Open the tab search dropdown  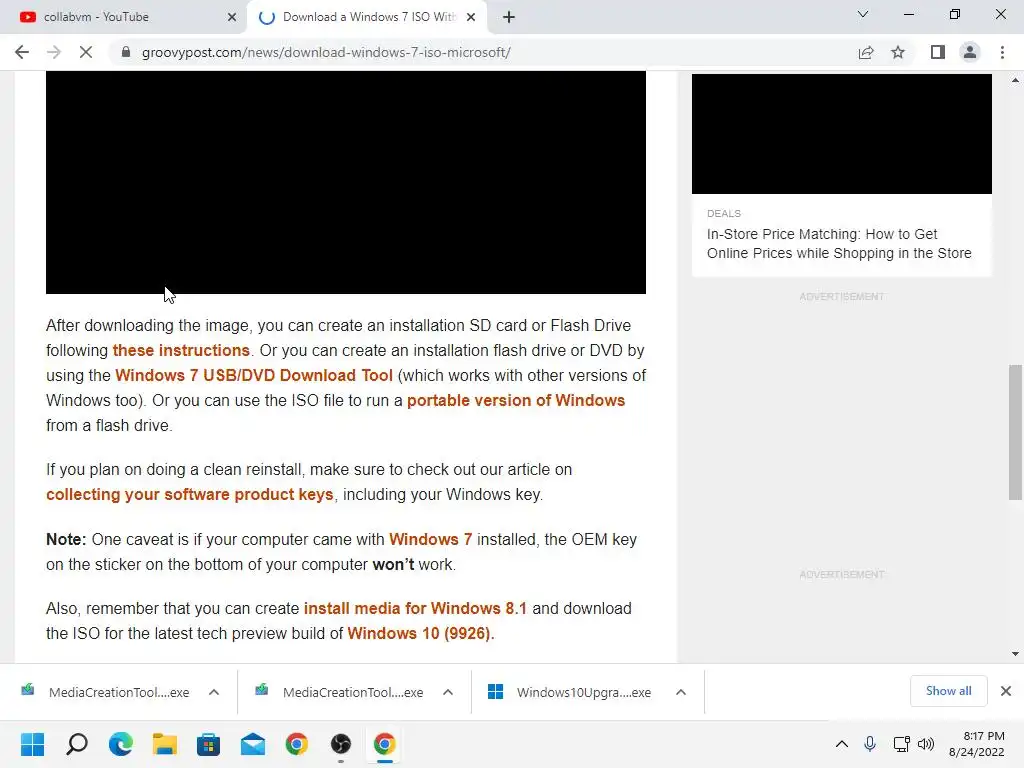click(863, 14)
